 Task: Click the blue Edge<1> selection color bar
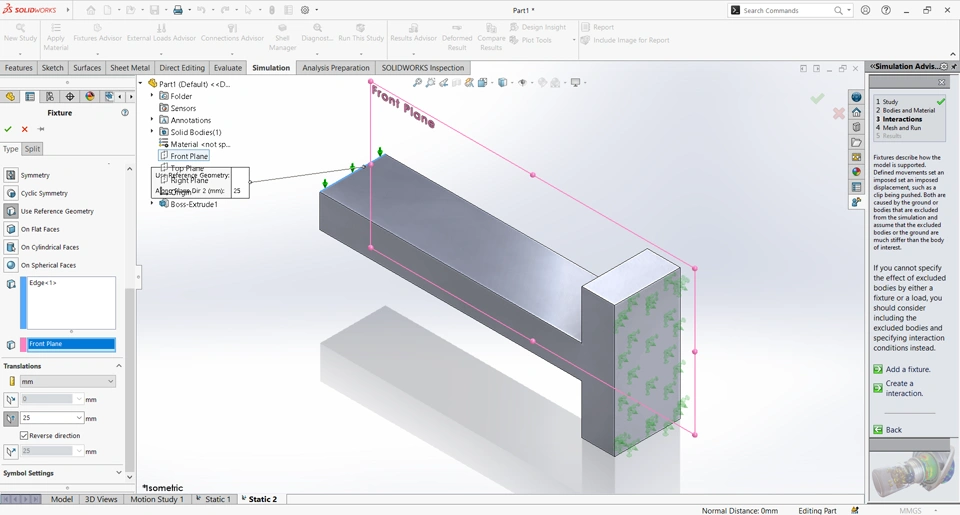tap(23, 303)
